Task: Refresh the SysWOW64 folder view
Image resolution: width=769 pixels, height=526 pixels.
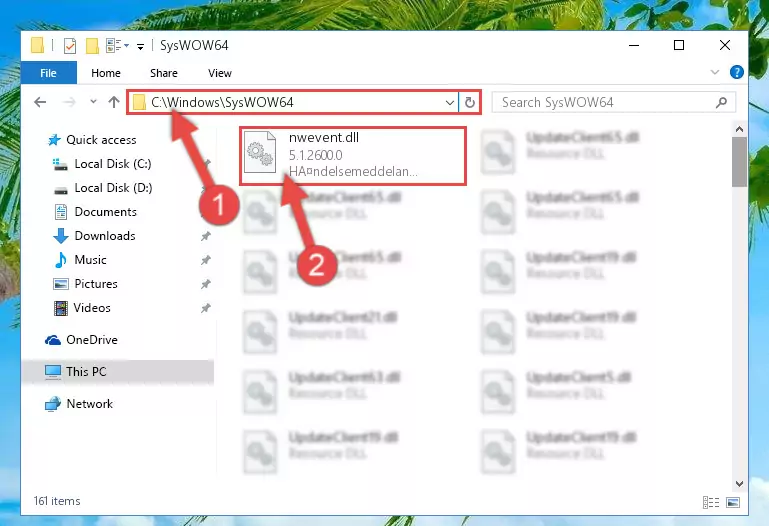Action: pyautogui.click(x=469, y=102)
